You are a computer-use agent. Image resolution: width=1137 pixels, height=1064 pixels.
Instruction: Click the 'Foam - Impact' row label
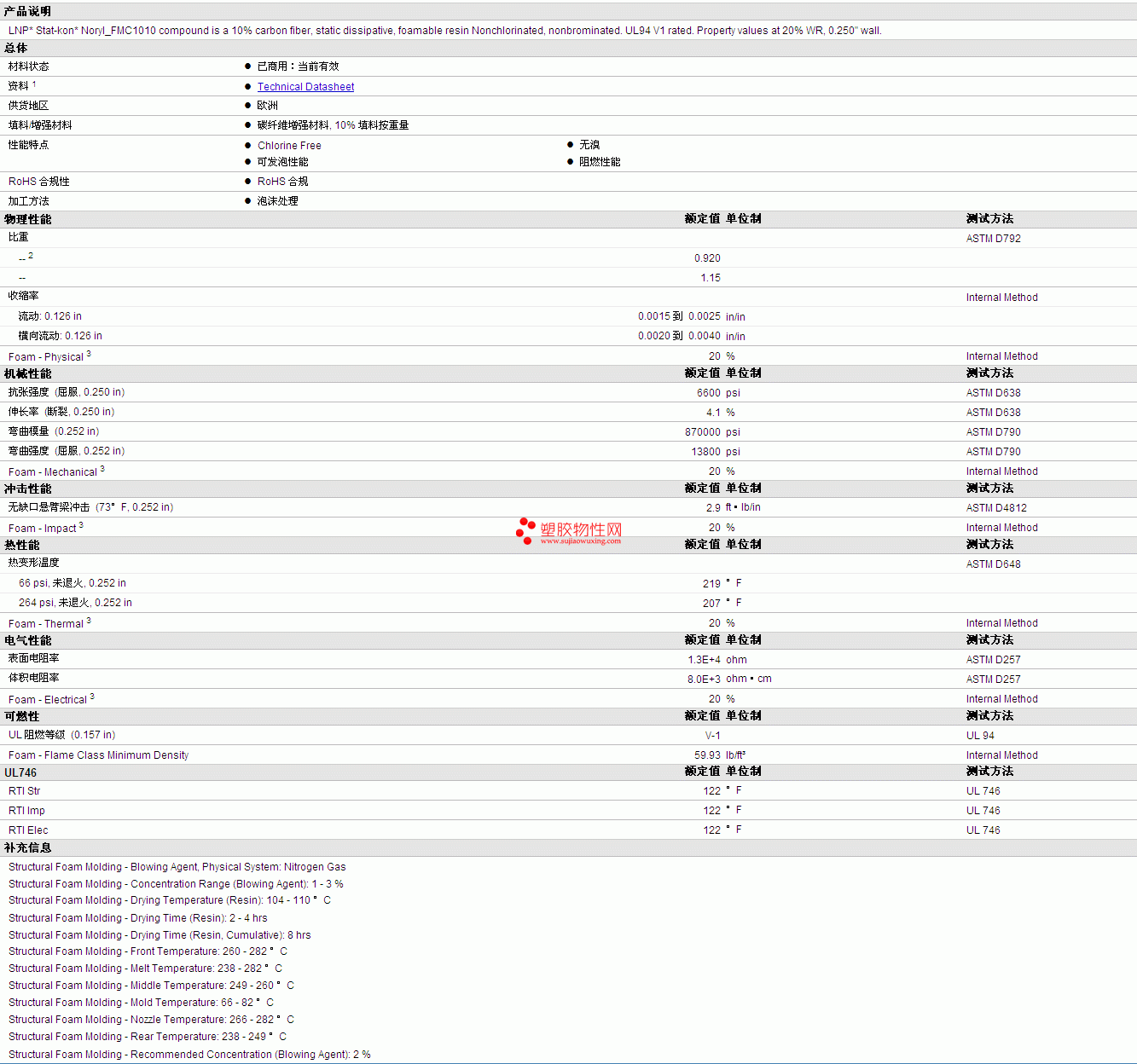(46, 528)
